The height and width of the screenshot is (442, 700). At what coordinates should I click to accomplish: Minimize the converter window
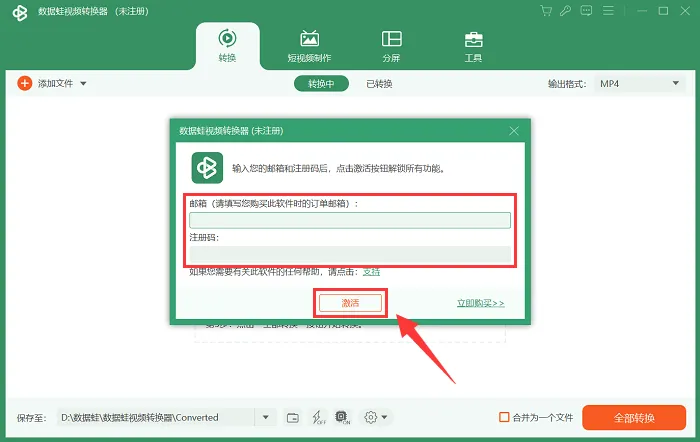tap(642, 11)
